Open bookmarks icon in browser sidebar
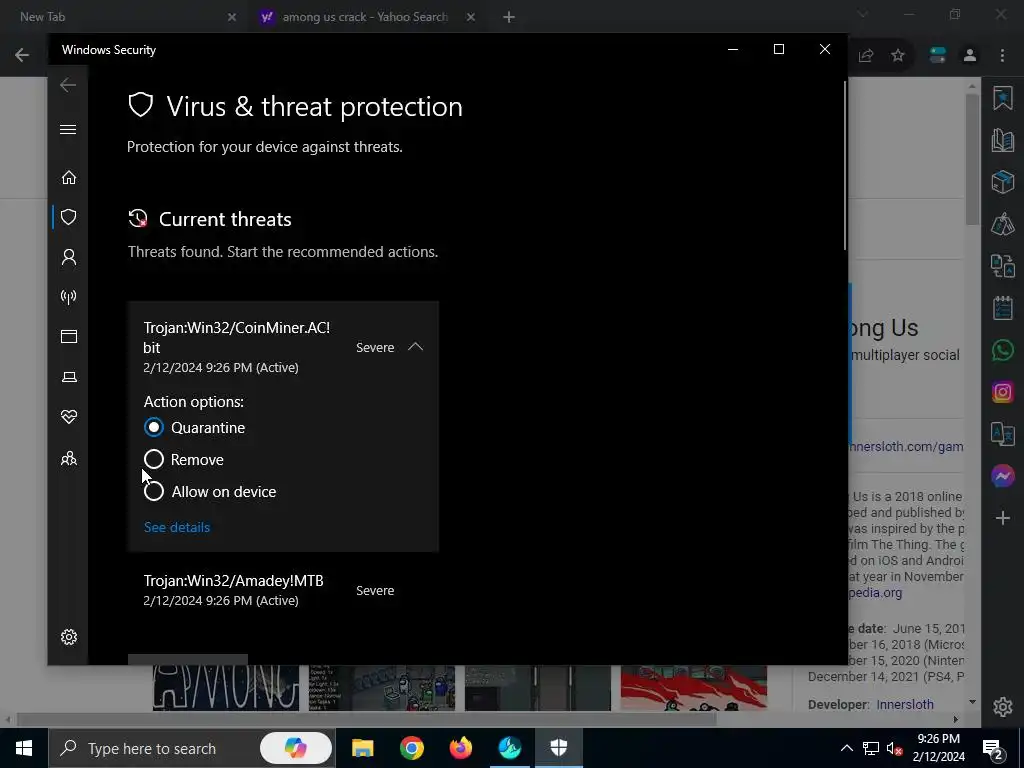The width and height of the screenshot is (1024, 768). [1002, 99]
